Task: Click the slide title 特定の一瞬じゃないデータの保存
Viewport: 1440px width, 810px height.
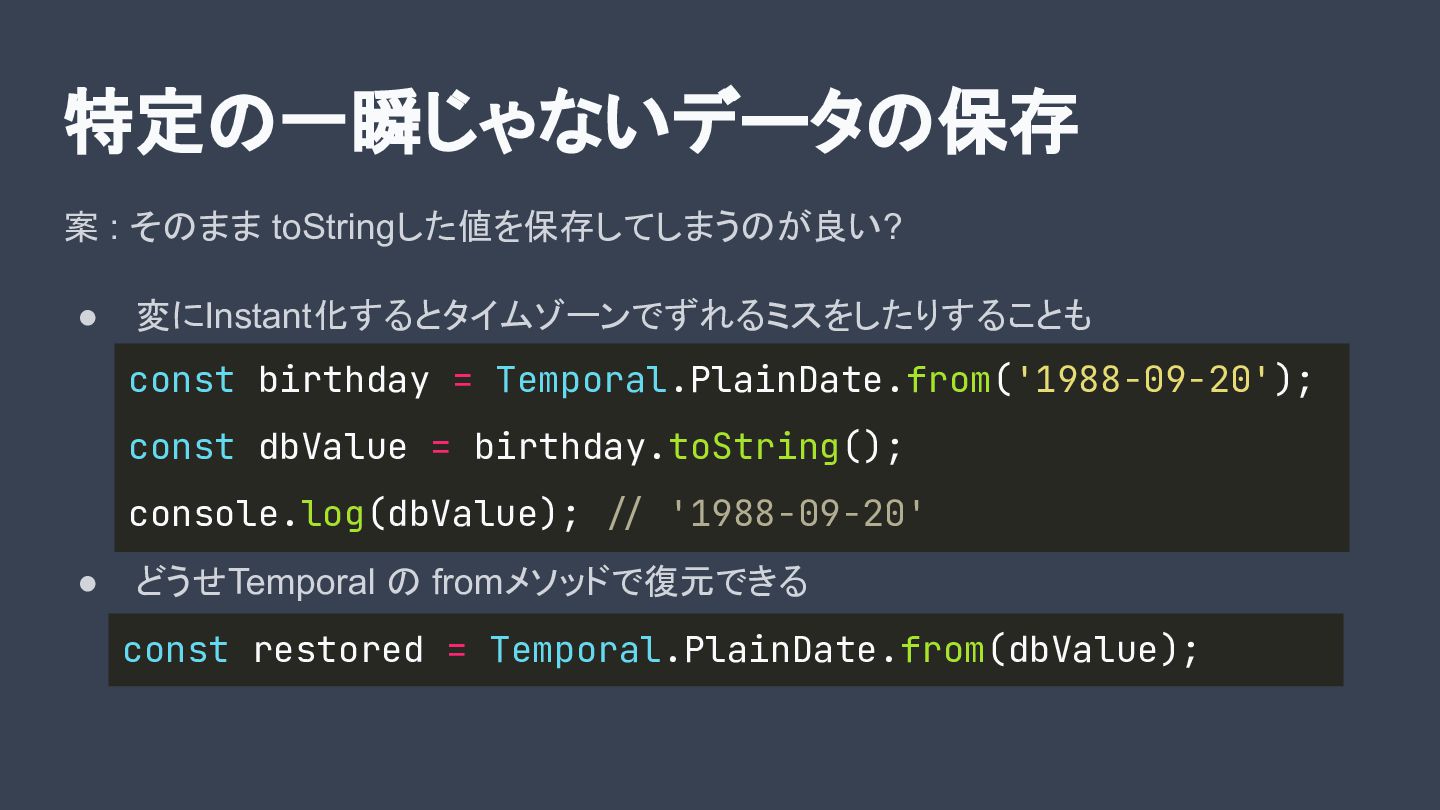Action: click(x=570, y=123)
